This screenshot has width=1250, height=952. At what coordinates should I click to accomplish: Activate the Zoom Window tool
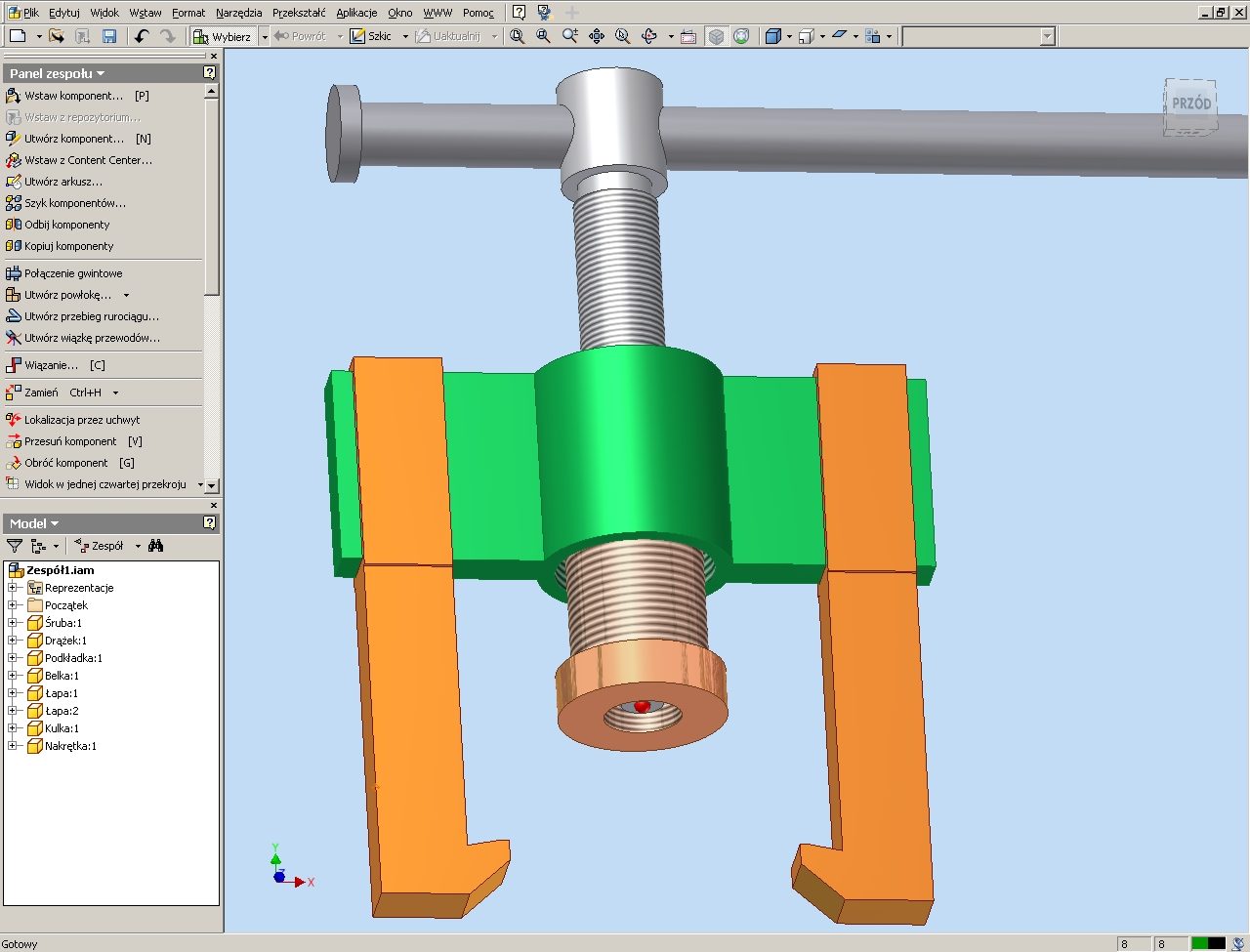(x=544, y=36)
